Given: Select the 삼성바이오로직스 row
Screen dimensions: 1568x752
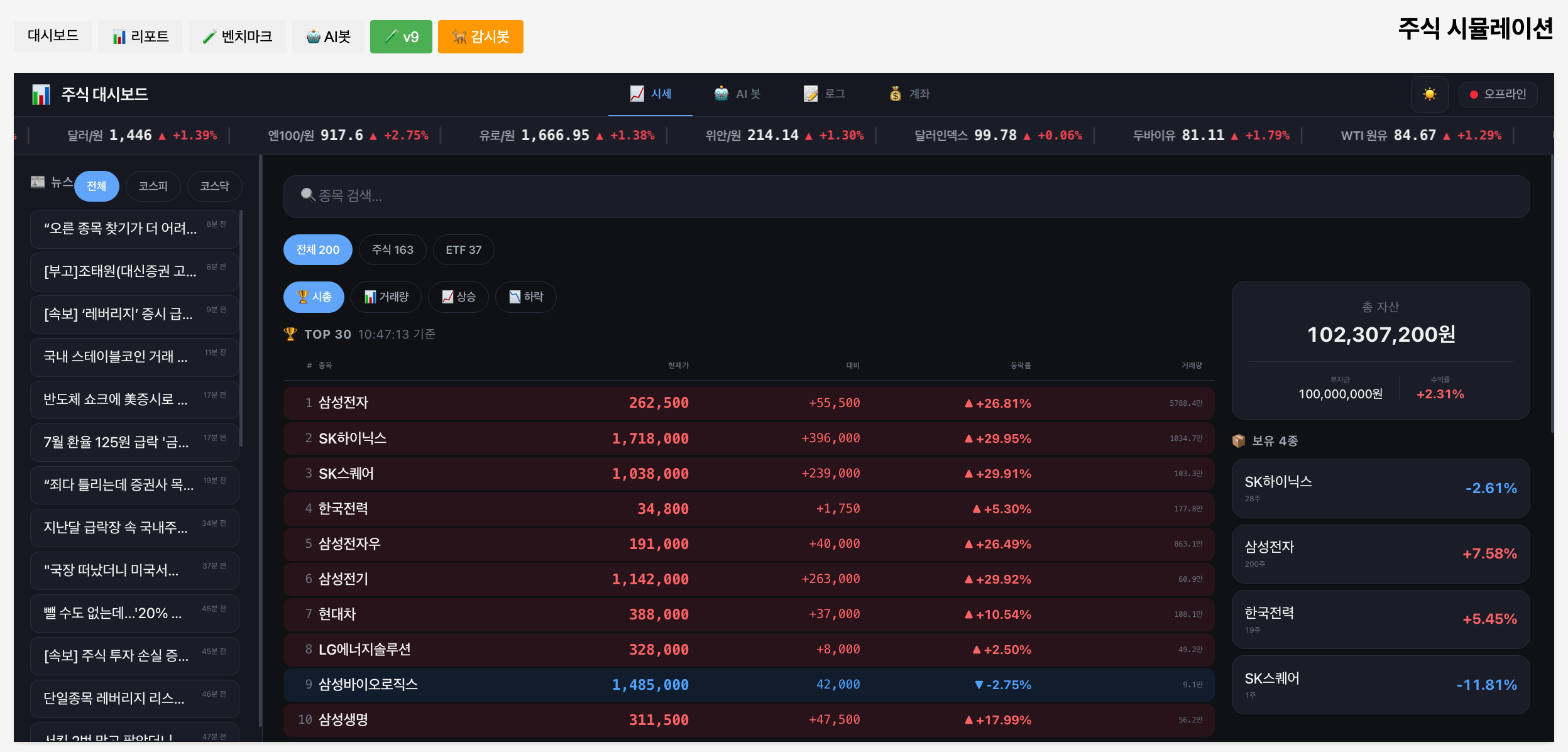Looking at the screenshot, I should [748, 685].
